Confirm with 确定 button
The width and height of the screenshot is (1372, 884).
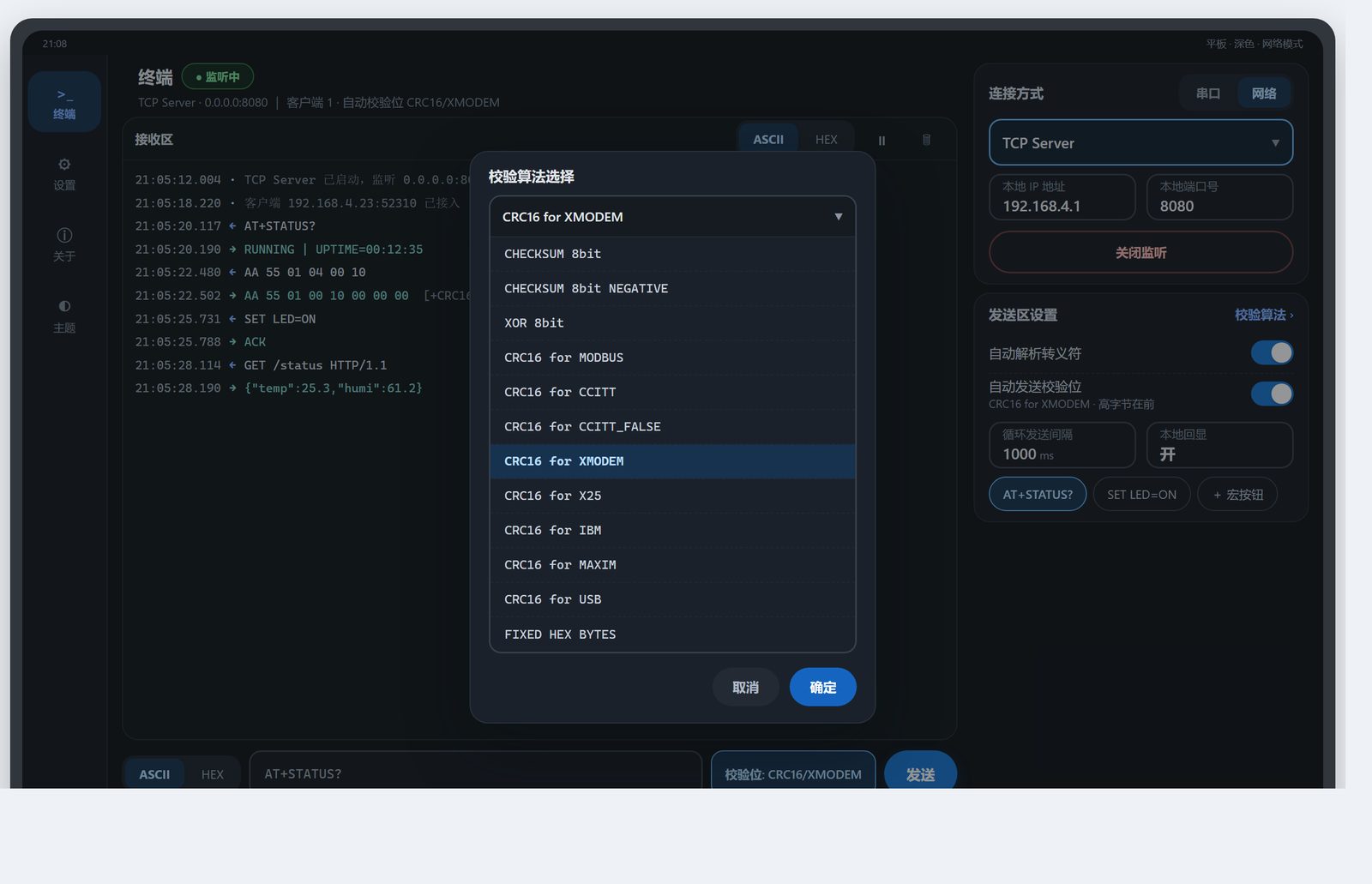822,687
